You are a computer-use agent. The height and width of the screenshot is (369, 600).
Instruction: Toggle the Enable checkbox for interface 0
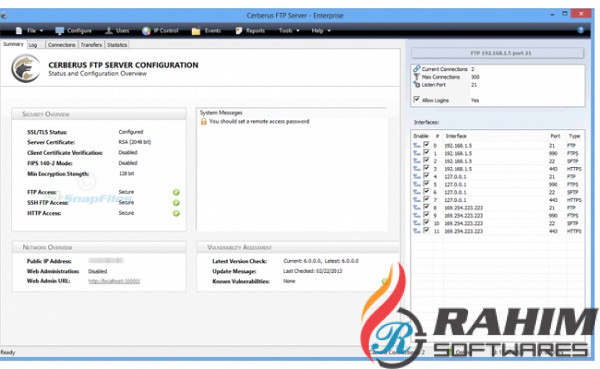coord(426,145)
